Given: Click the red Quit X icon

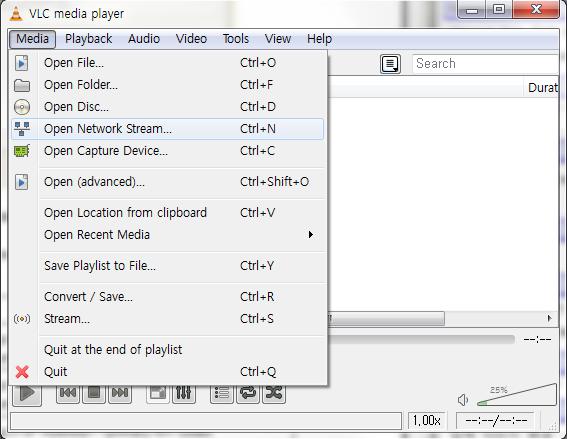Looking at the screenshot, I should coord(22,372).
